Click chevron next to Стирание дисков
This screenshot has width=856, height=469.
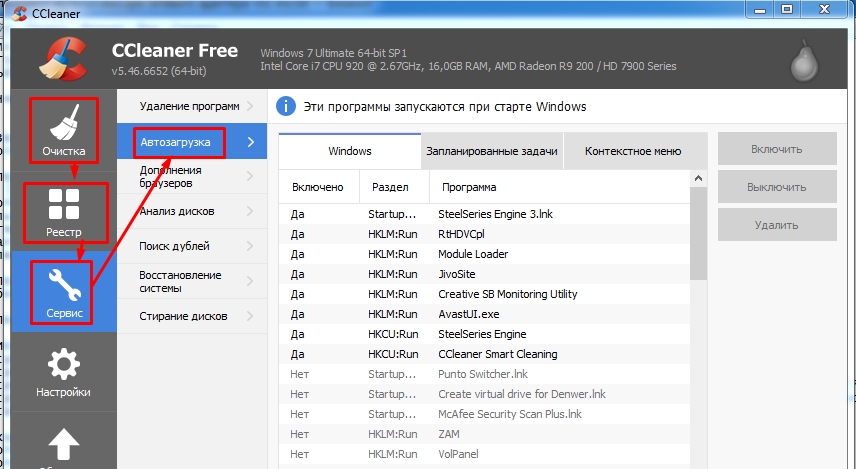pos(251,316)
